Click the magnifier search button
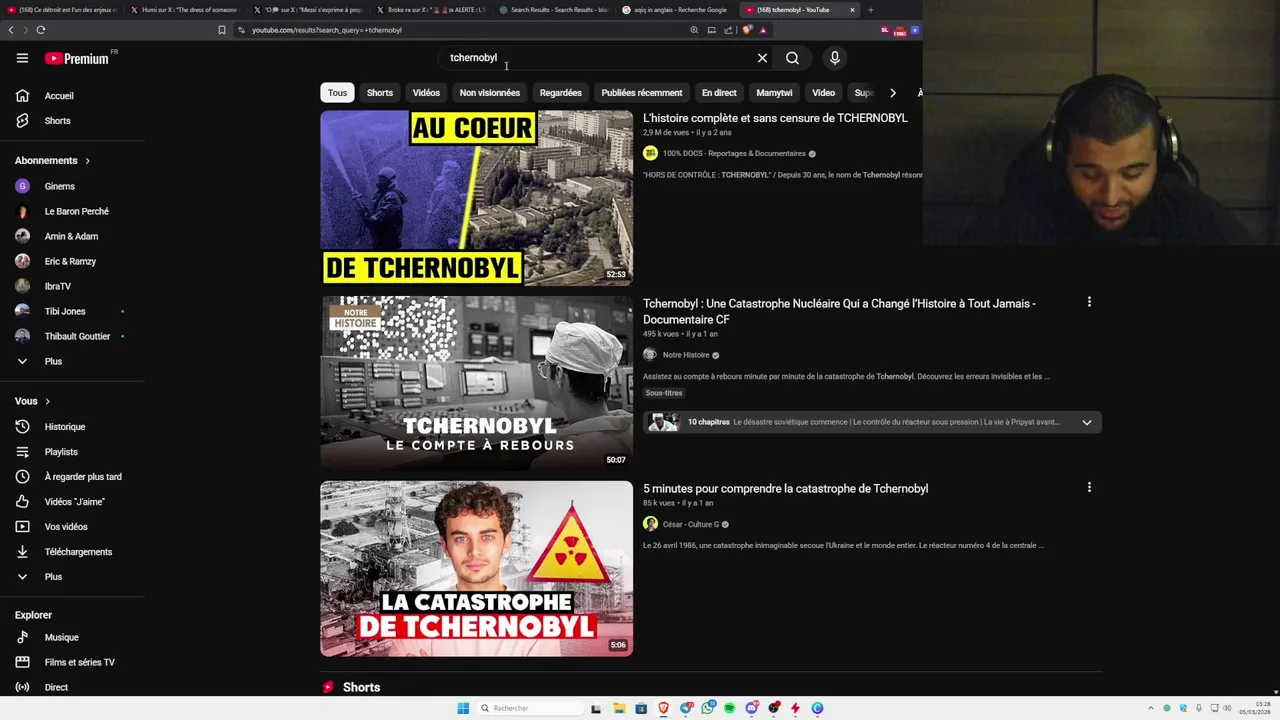Screen dimensions: 1280x720 click(792, 58)
